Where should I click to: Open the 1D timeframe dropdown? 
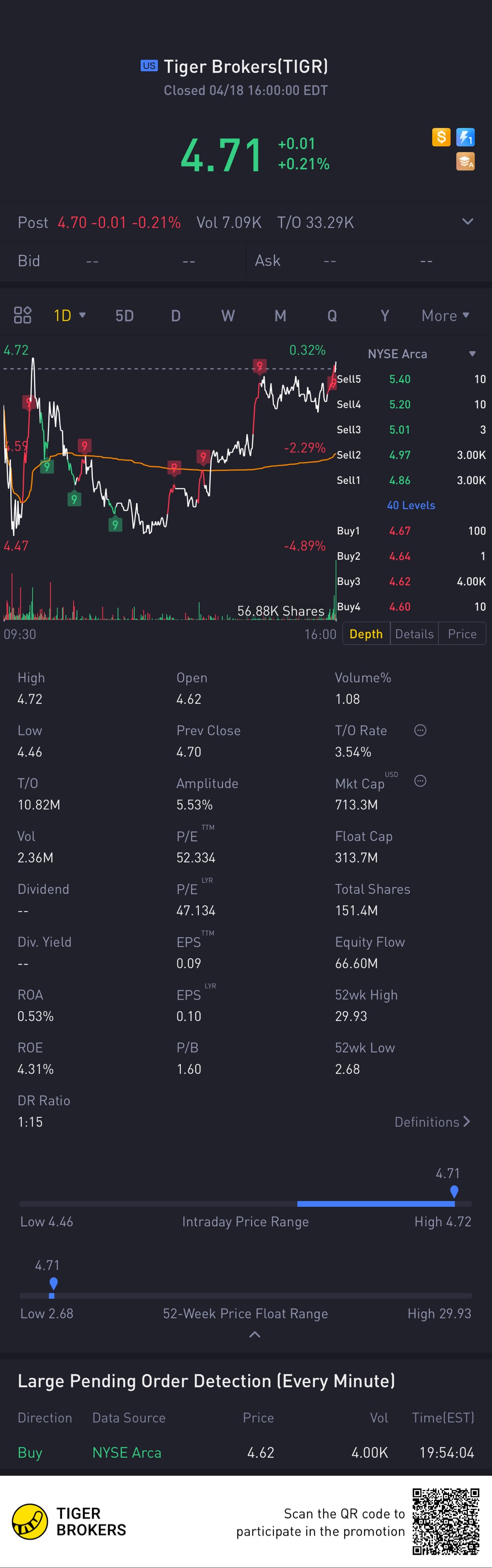point(70,315)
